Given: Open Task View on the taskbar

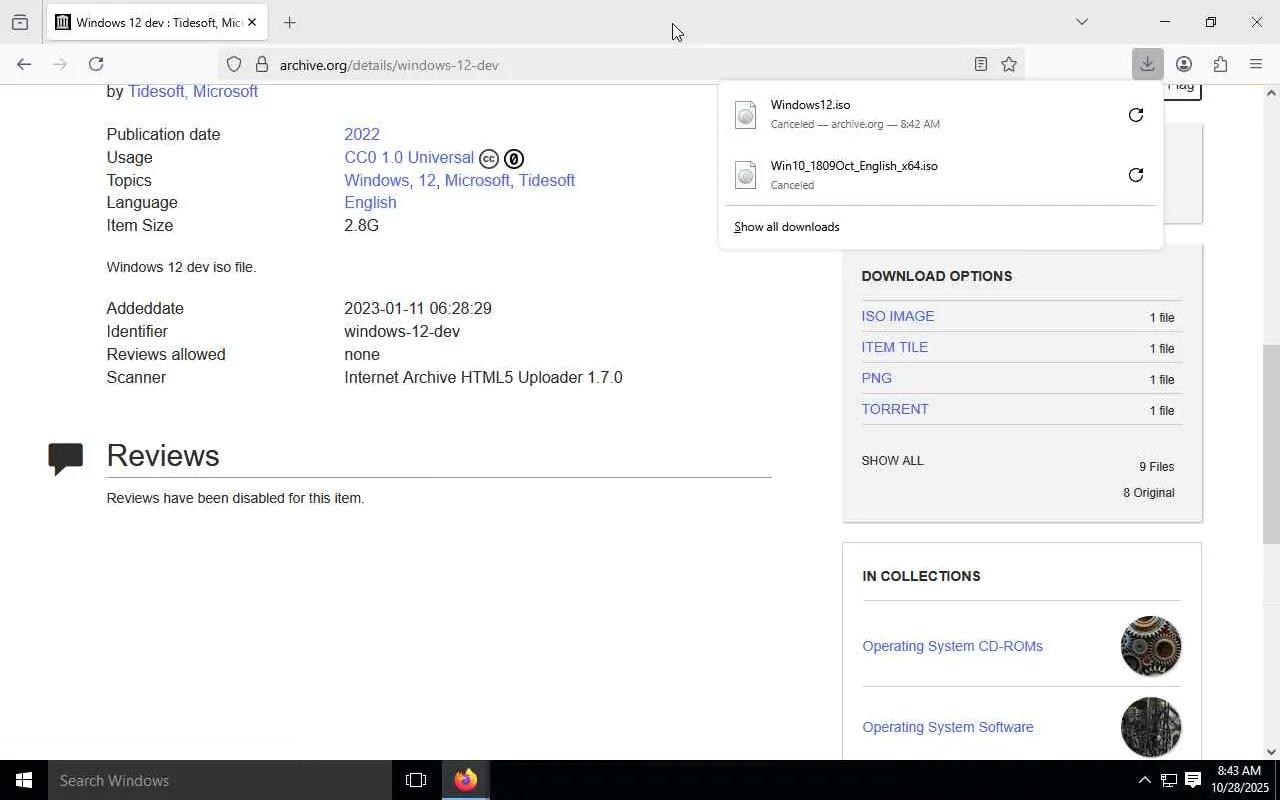Looking at the screenshot, I should 416,780.
